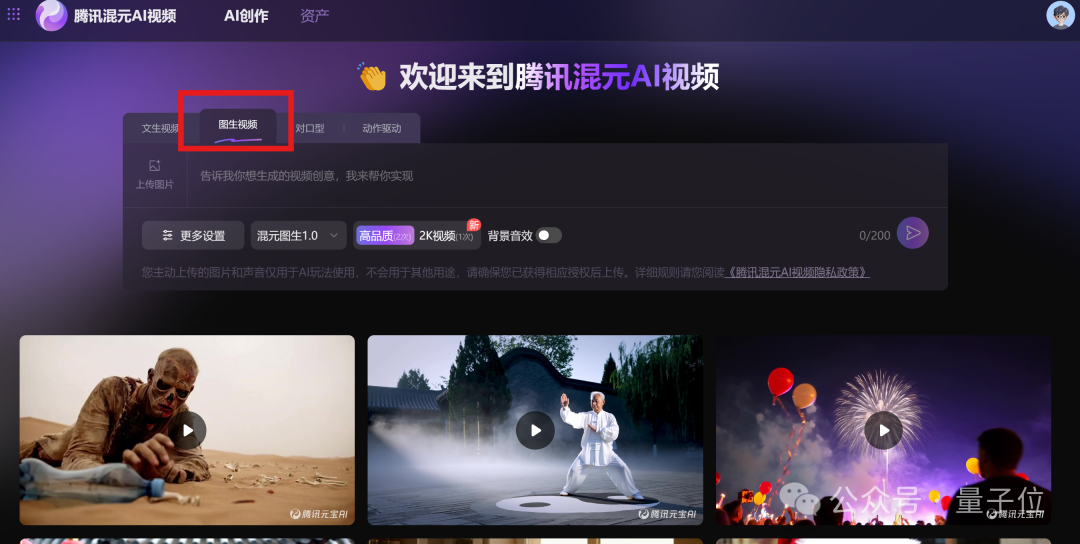
Task: Switch to the 文生视频 tab
Action: (x=160, y=128)
